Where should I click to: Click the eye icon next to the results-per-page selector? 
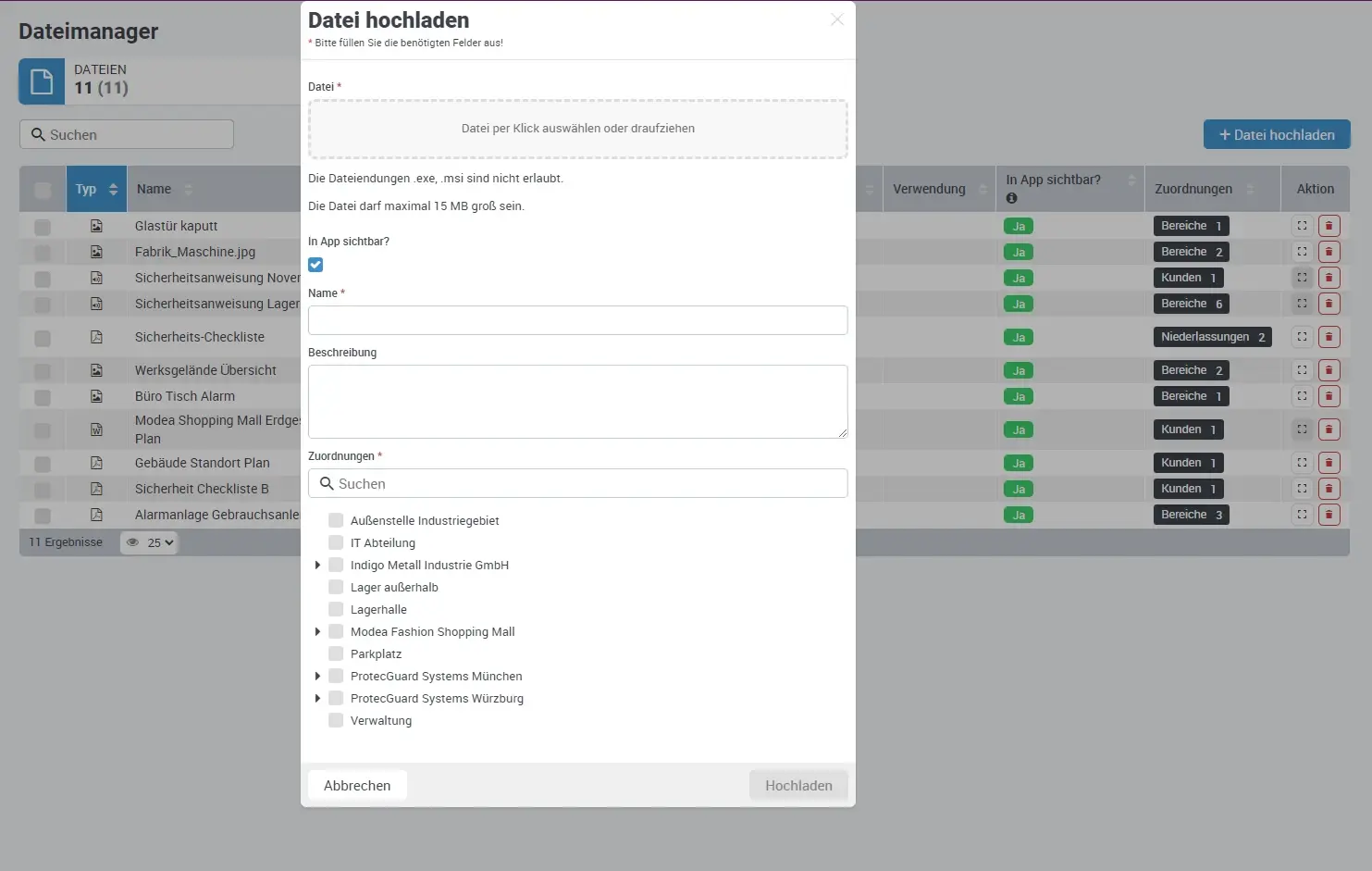coord(130,542)
